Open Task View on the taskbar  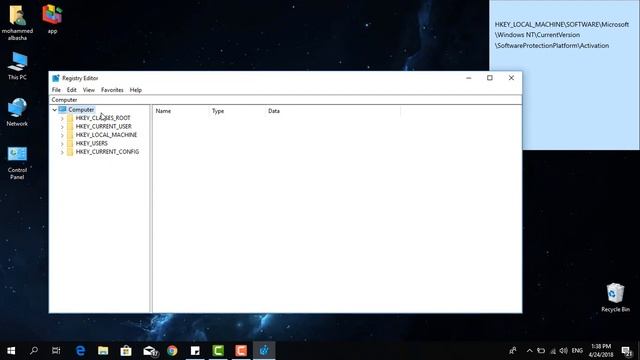(56, 350)
